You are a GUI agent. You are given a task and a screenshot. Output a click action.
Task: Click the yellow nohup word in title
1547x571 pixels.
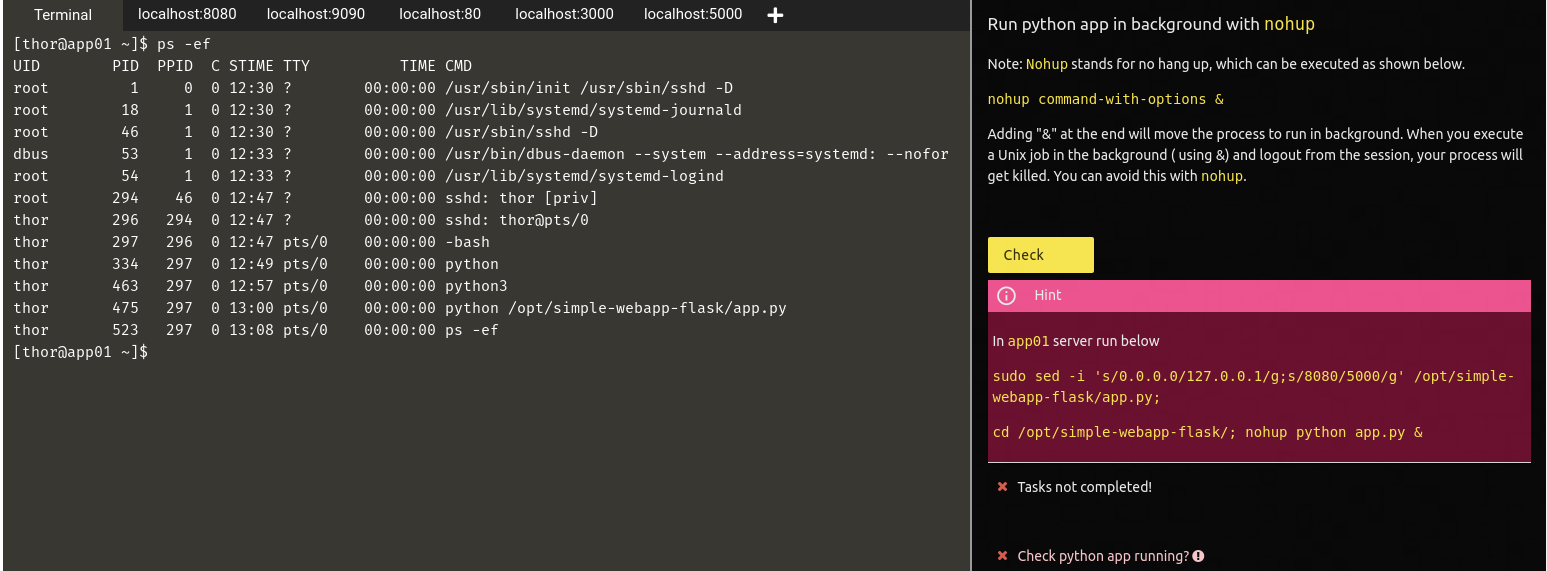tap(1289, 24)
